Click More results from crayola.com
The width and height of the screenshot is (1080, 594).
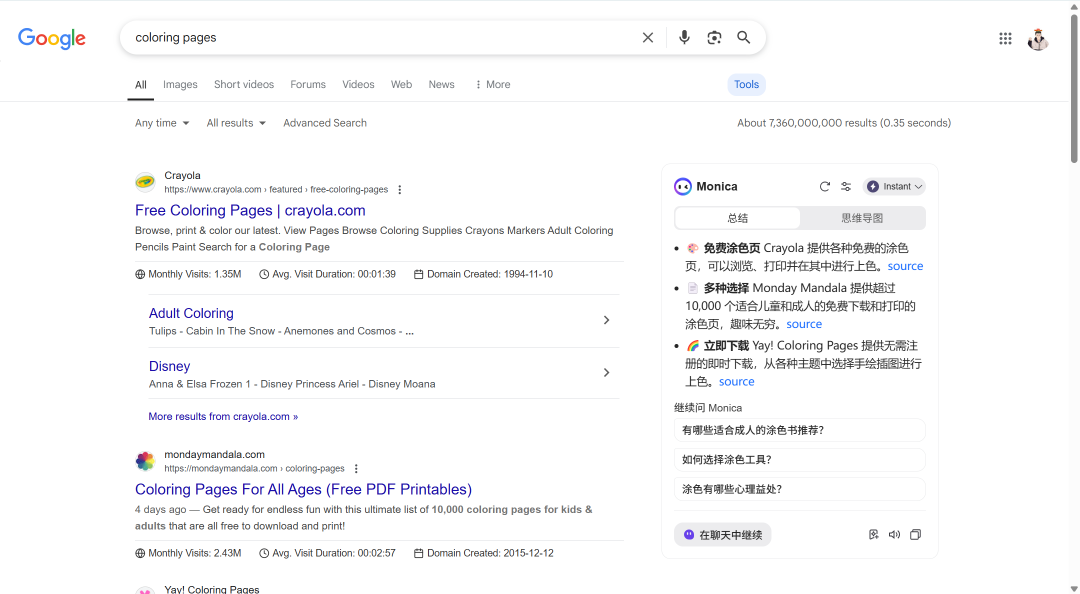tap(223, 416)
